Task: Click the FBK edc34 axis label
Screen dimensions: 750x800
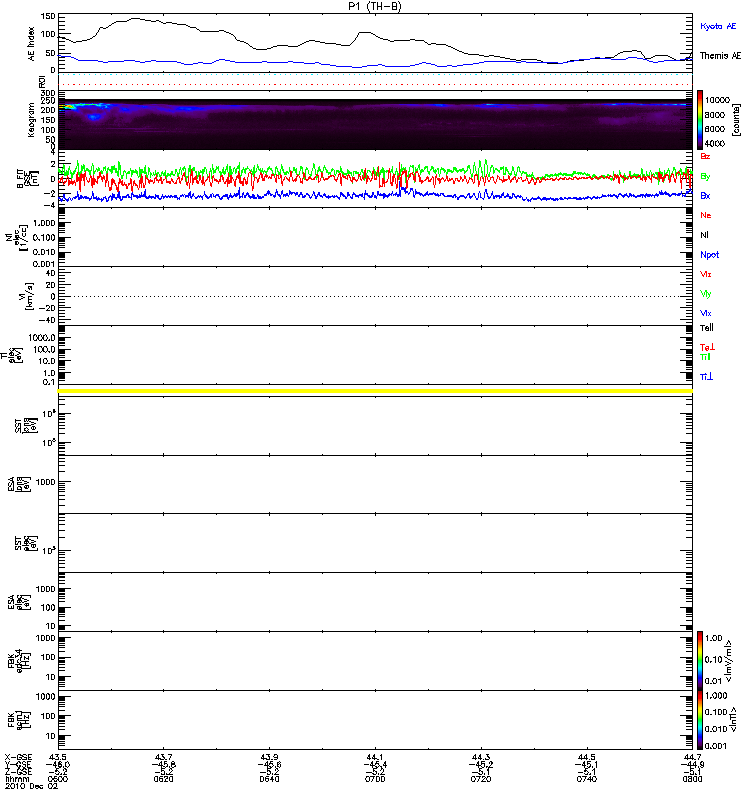Action: tap(19, 661)
